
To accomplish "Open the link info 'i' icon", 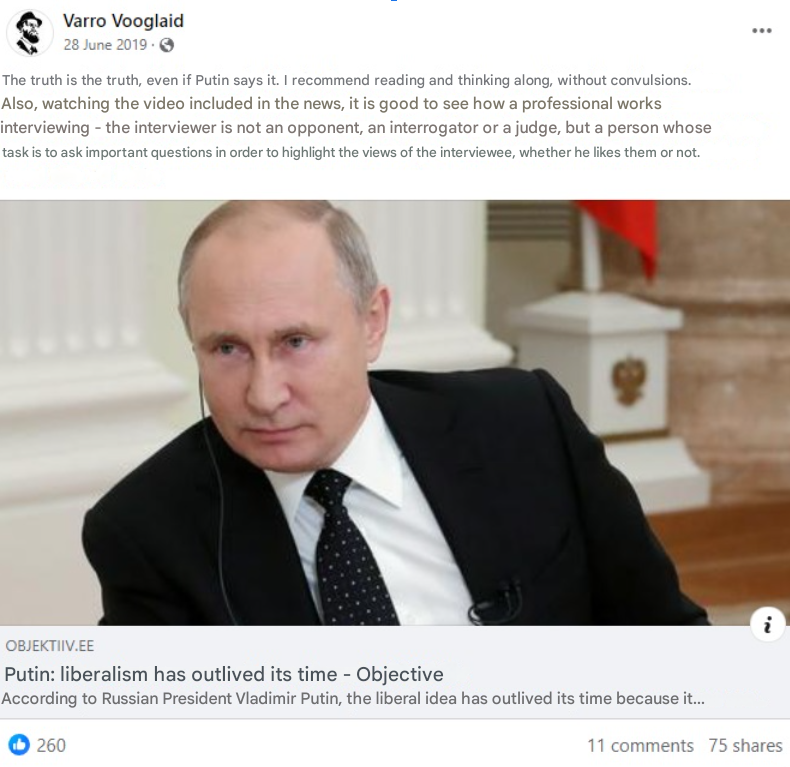I will point(767,625).
